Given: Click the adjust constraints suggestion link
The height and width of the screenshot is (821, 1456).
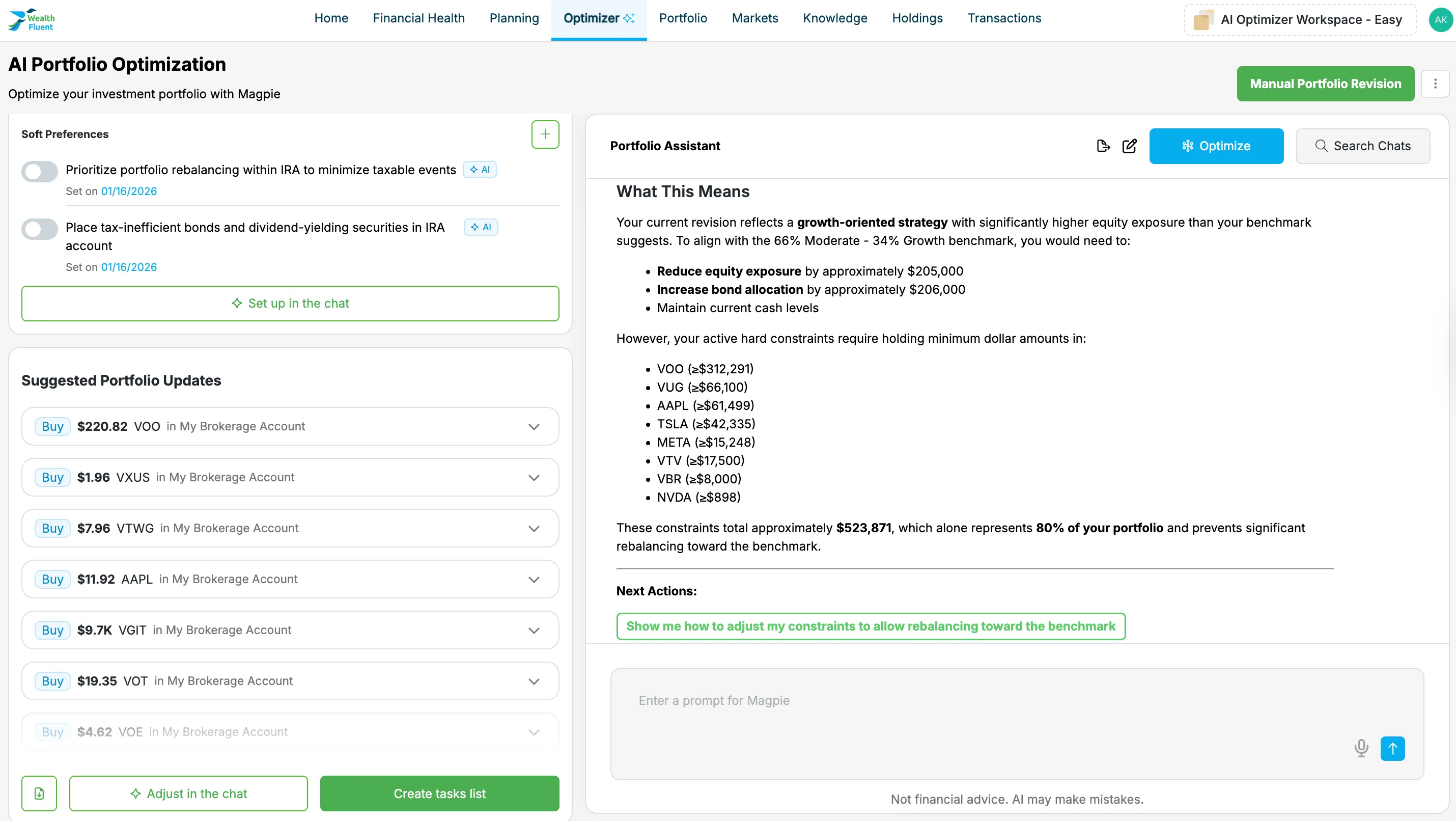Looking at the screenshot, I should point(871,626).
